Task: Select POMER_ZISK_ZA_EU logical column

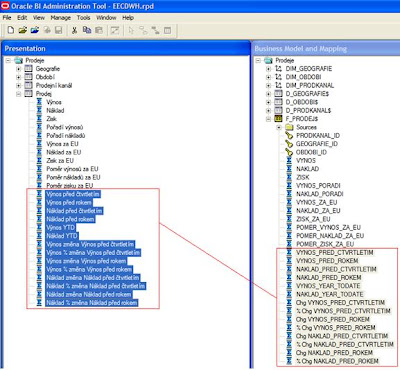Action: click(x=325, y=244)
